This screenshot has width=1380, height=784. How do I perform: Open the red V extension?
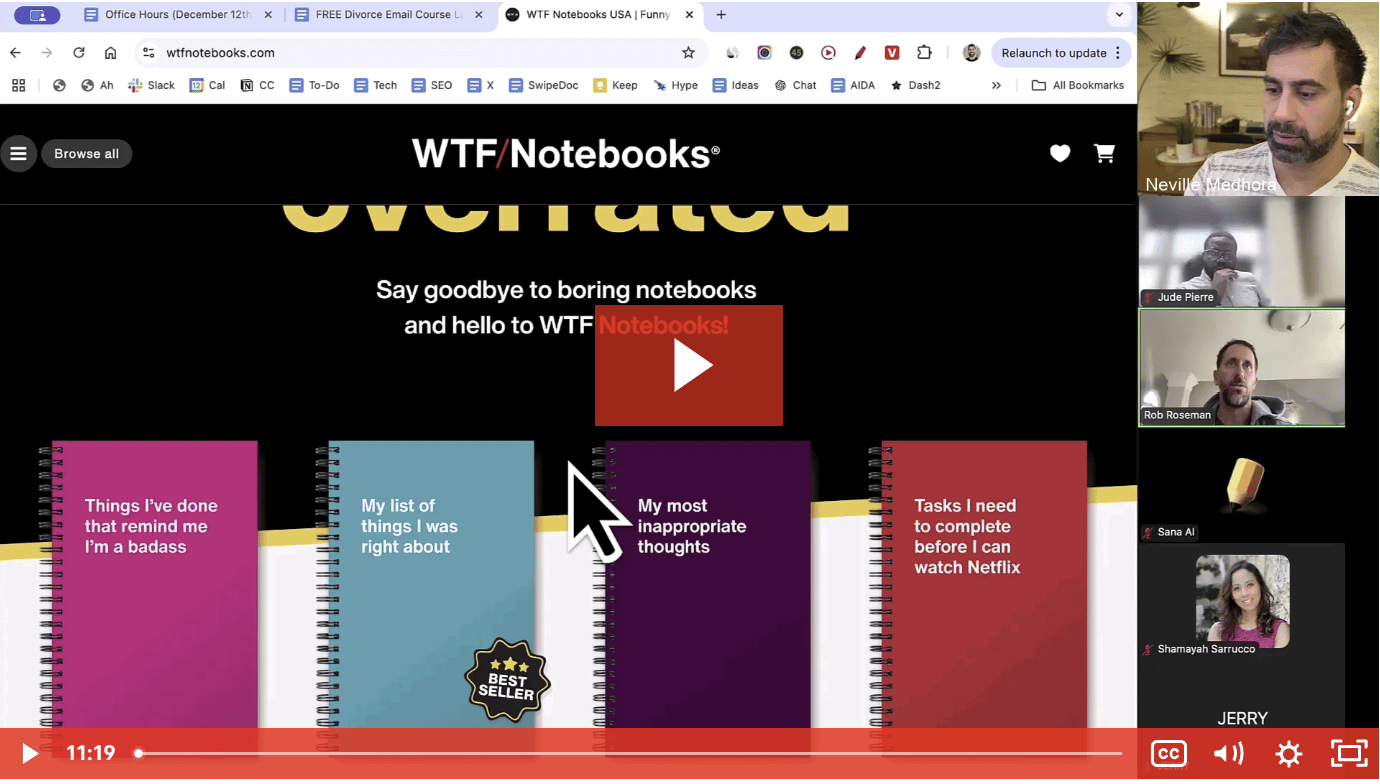pyautogui.click(x=892, y=53)
